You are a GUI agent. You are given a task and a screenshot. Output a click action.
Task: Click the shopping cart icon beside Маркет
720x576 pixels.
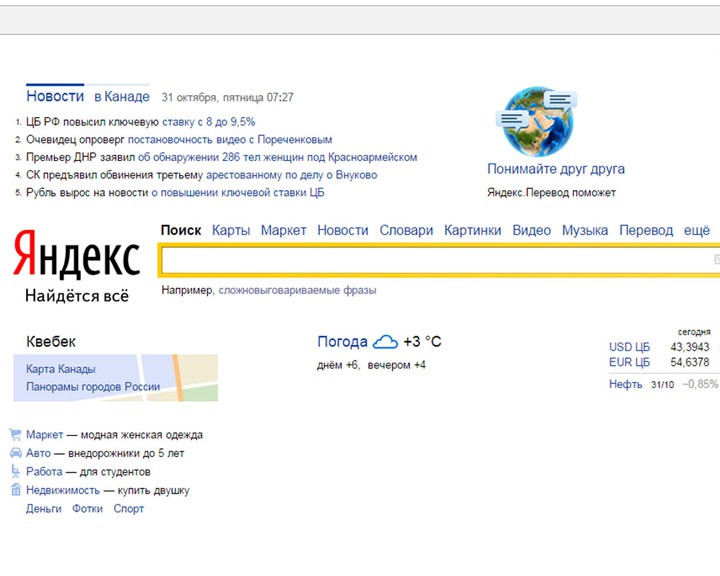[x=15, y=435]
